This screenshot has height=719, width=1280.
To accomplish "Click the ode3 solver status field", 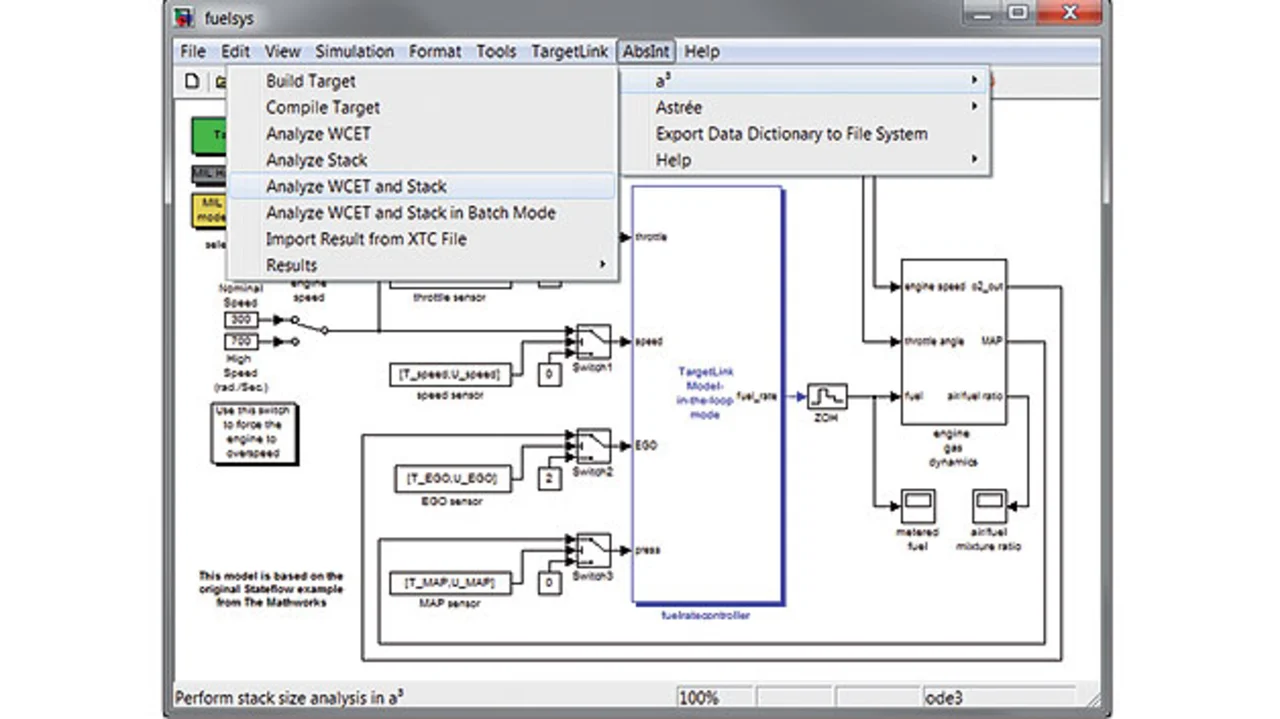I will [998, 698].
